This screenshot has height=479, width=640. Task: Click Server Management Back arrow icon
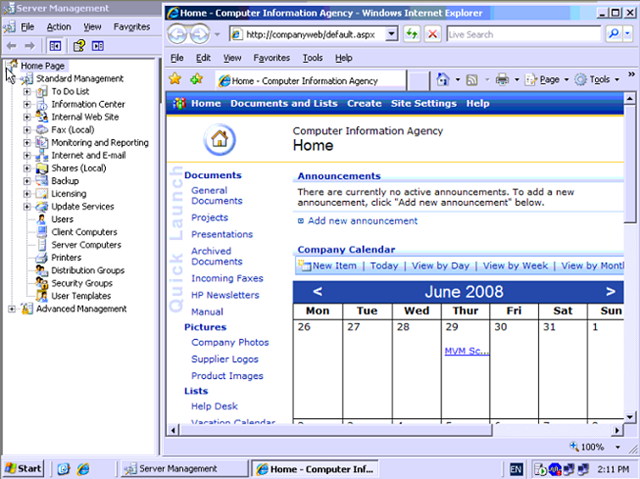pos(11,46)
